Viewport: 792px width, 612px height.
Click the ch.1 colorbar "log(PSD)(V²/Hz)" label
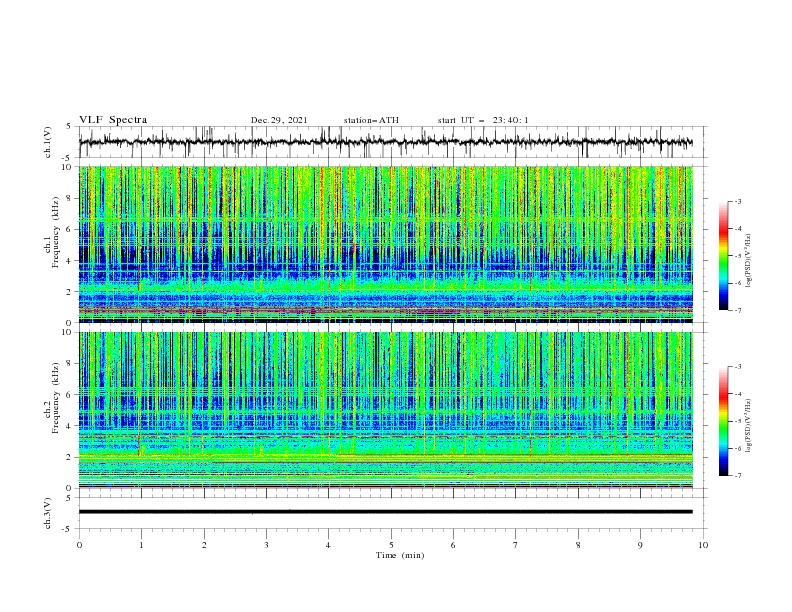[x=749, y=261]
